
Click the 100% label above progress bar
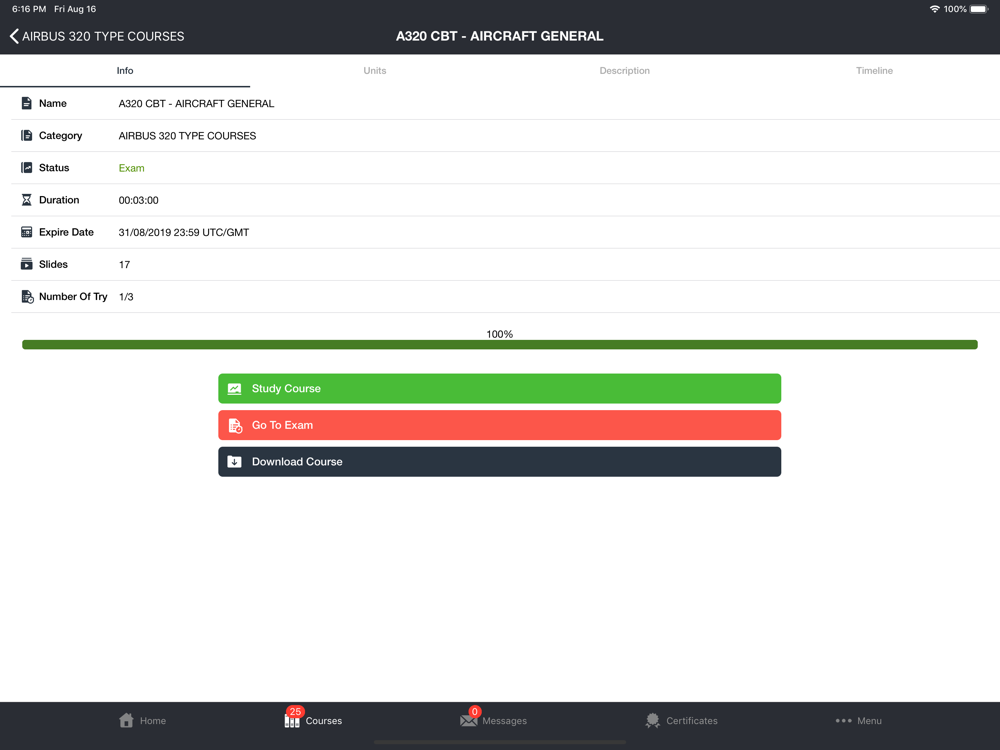[499, 334]
